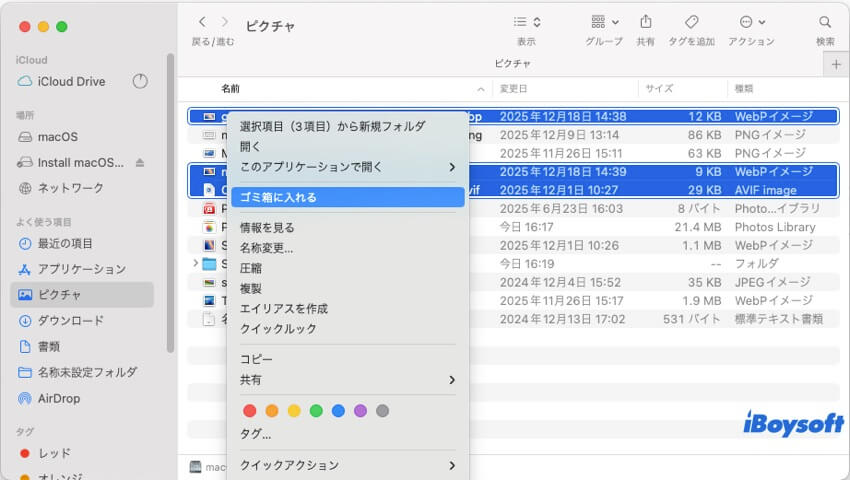Select the AVIF image row sized 29 KB
Image resolution: width=850 pixels, height=480 pixels.
[513, 190]
